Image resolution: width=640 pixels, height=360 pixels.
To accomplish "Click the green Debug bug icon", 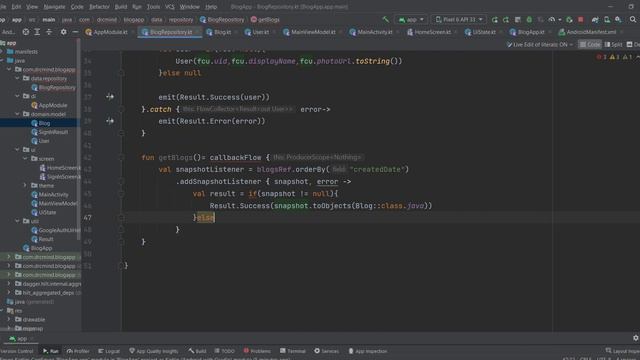I will [x=529, y=20].
